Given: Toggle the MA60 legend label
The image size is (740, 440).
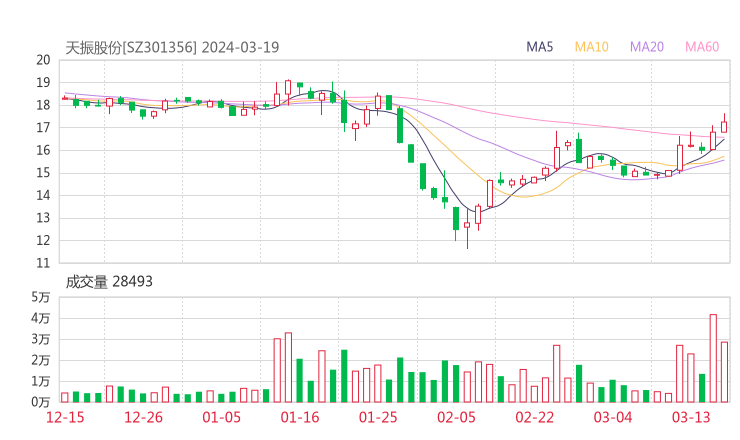Looking at the screenshot, I should 702,47.
